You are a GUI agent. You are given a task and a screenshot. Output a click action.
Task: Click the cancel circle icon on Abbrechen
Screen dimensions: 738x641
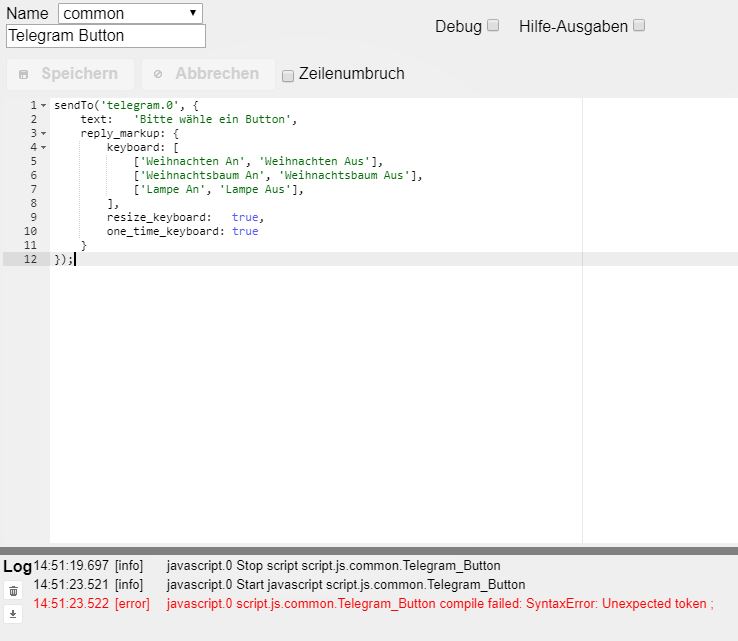(x=158, y=74)
